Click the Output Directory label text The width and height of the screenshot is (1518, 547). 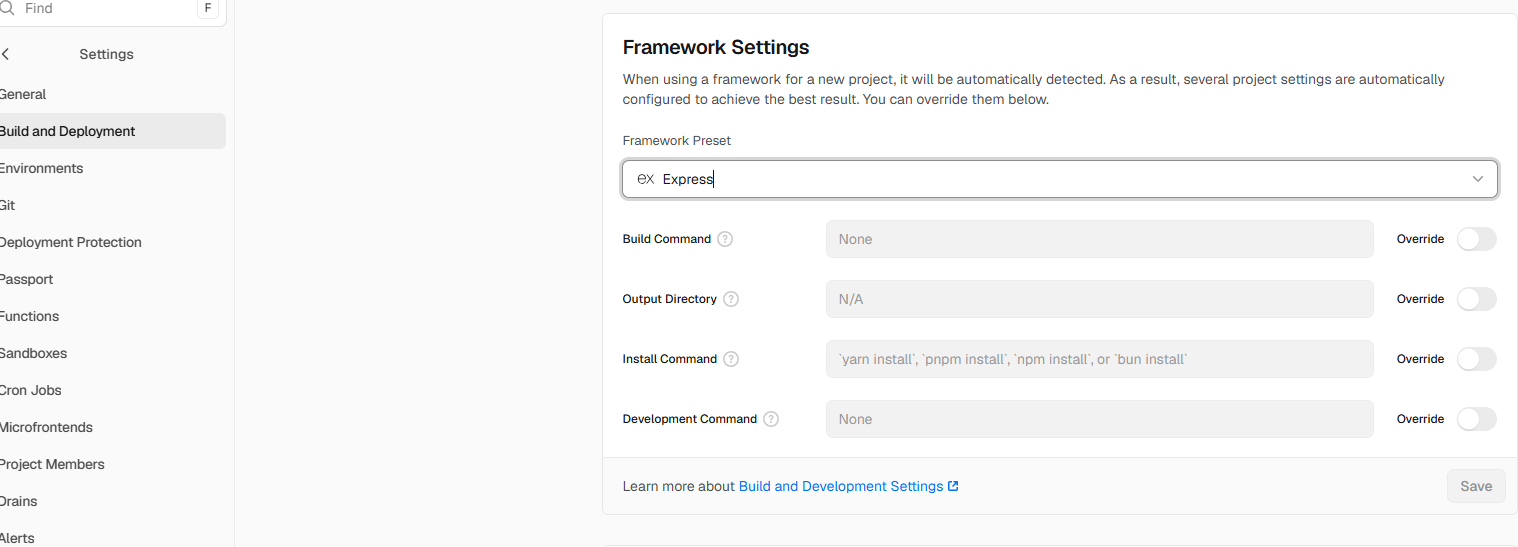[670, 299]
